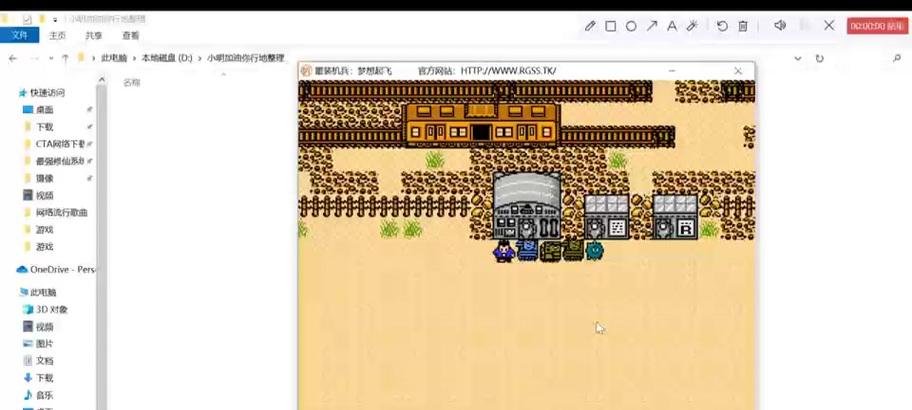Click the building marked R in the game
Viewport: 912px width, 410px height.
point(675,217)
